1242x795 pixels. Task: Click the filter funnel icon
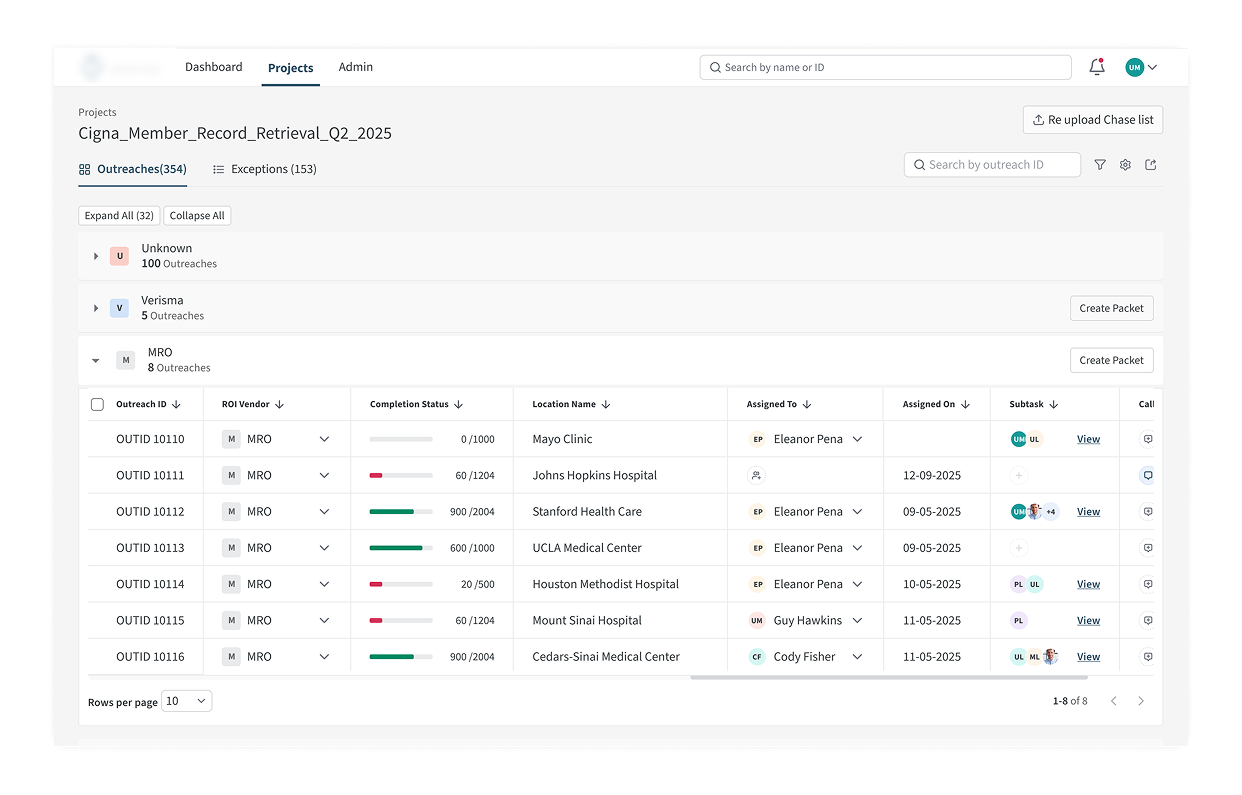[1100, 165]
